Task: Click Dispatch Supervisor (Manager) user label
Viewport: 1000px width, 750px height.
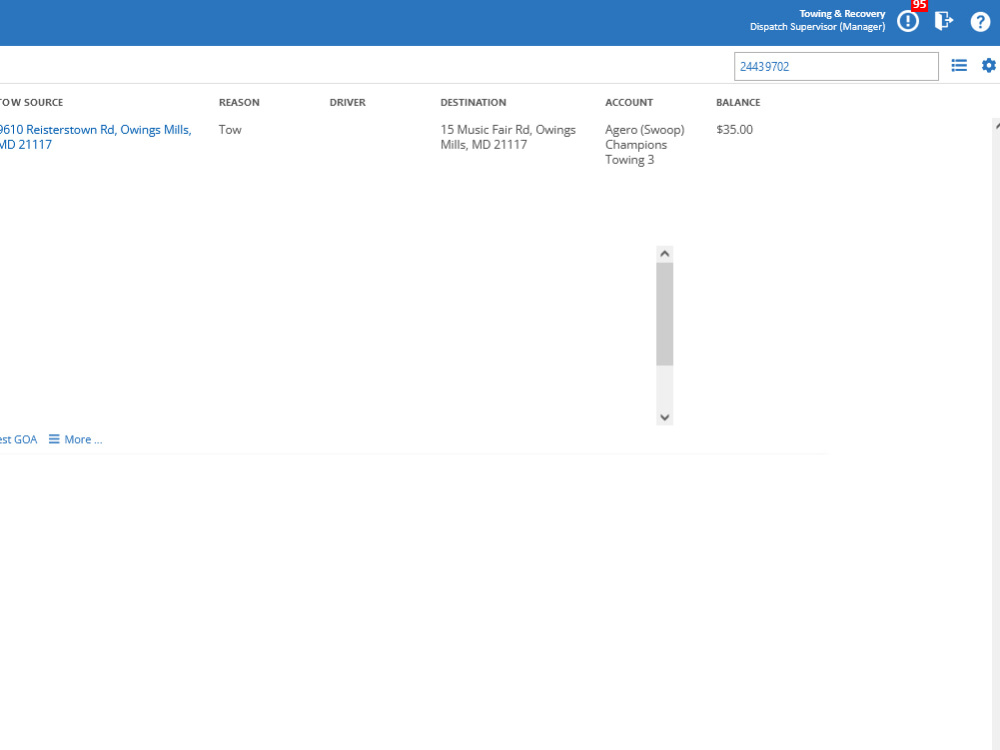Action: [x=818, y=27]
